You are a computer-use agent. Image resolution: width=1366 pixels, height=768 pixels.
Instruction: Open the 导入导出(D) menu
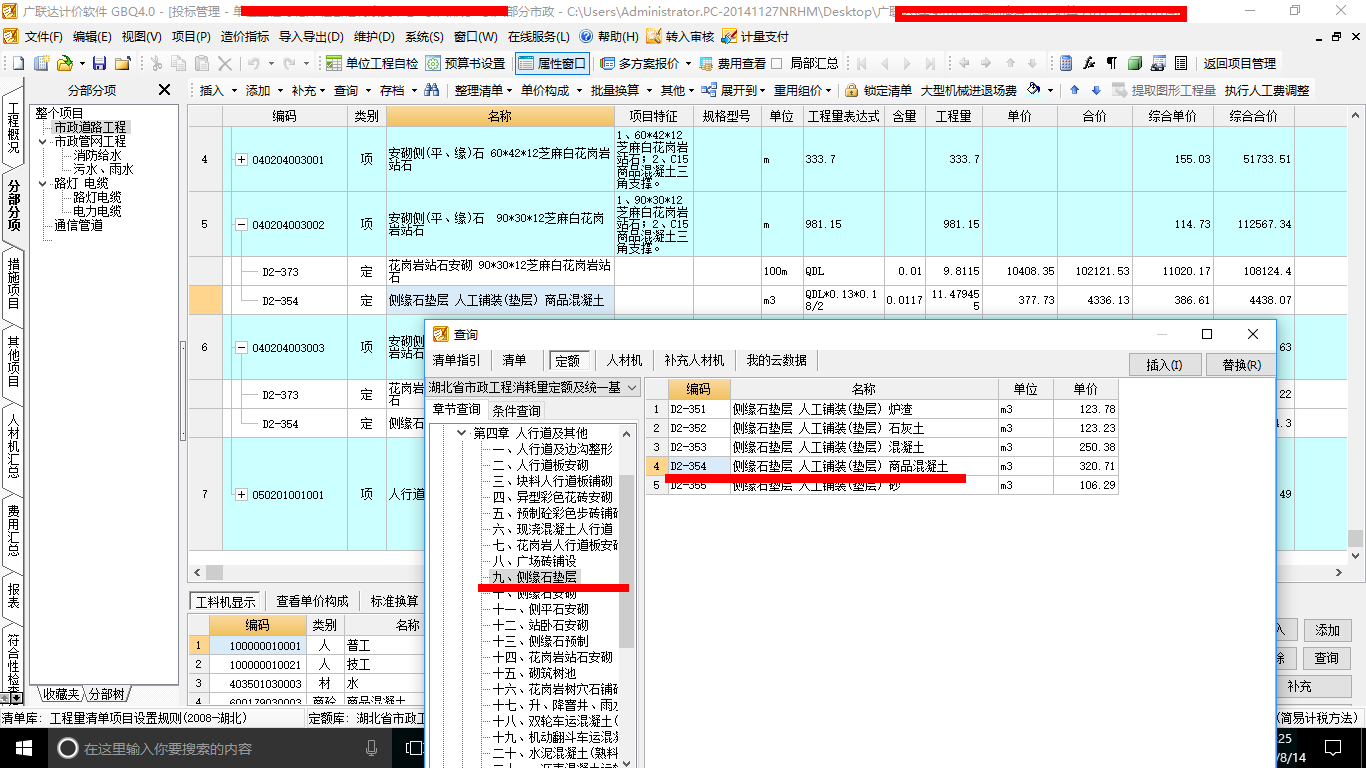click(x=311, y=36)
